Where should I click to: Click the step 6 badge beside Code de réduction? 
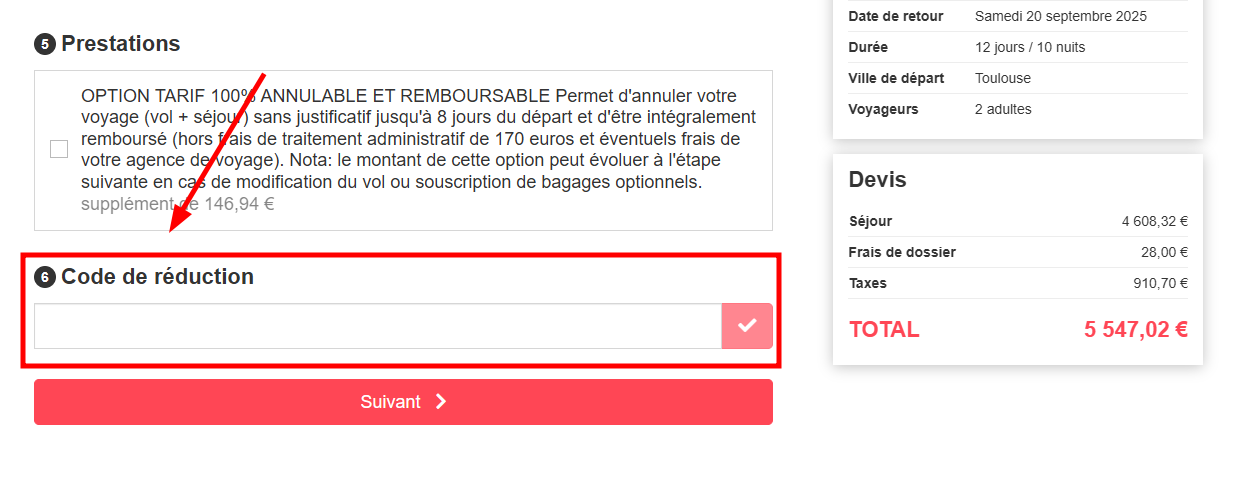(x=44, y=277)
